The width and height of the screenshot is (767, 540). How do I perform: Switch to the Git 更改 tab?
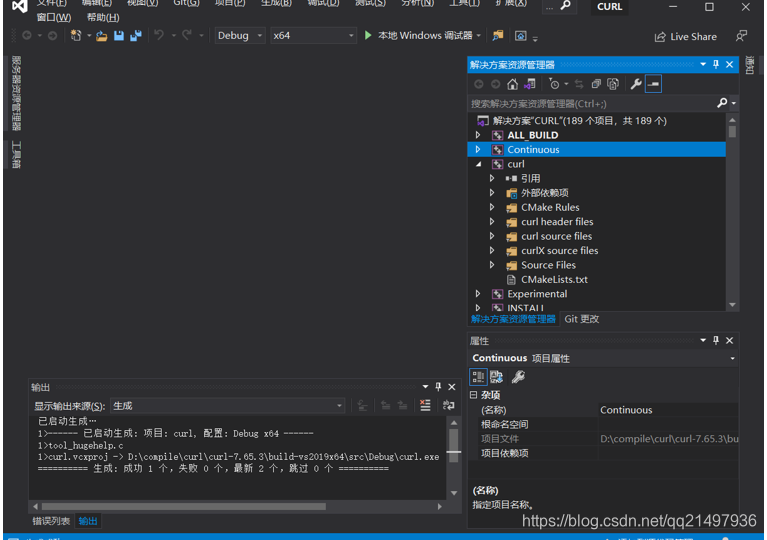click(x=582, y=319)
